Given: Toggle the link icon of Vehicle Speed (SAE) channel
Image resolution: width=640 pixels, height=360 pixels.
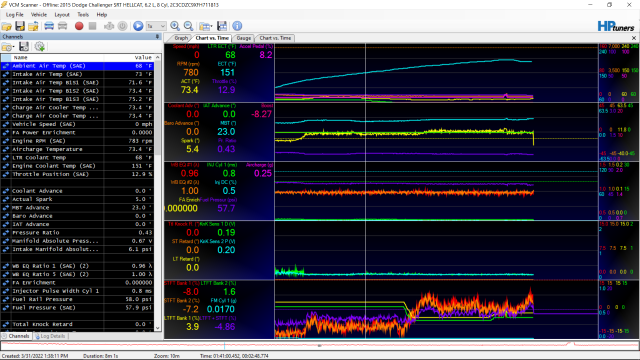Looking at the screenshot, I should 6,124.
